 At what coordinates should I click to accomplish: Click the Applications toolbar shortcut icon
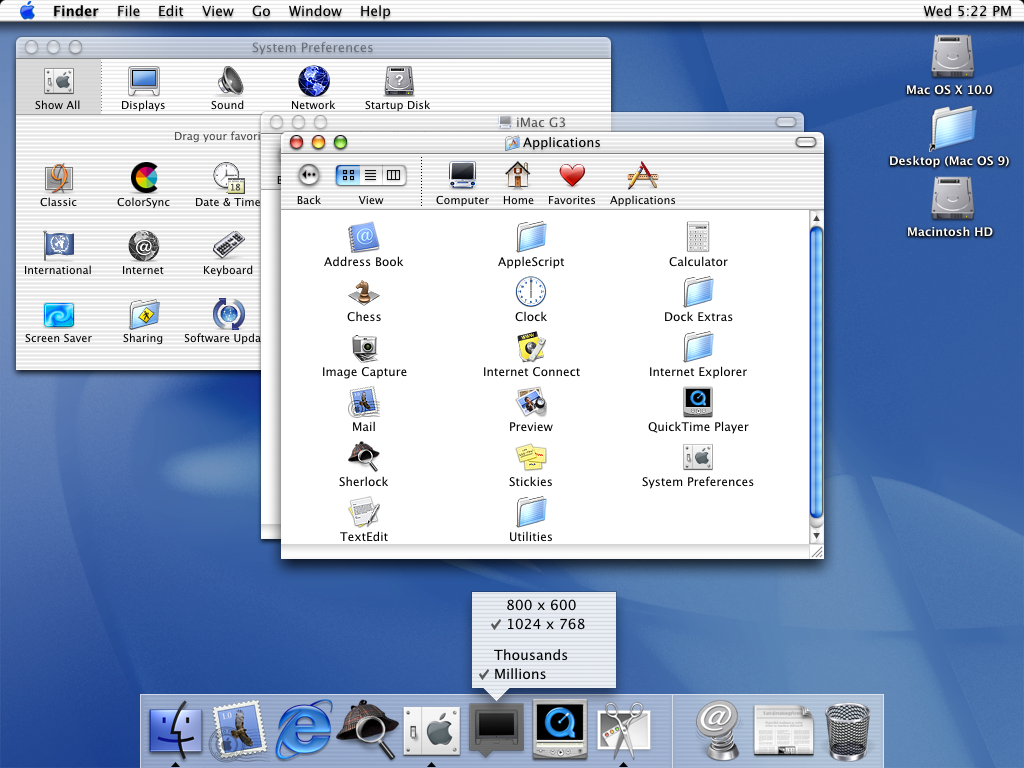coord(643,175)
